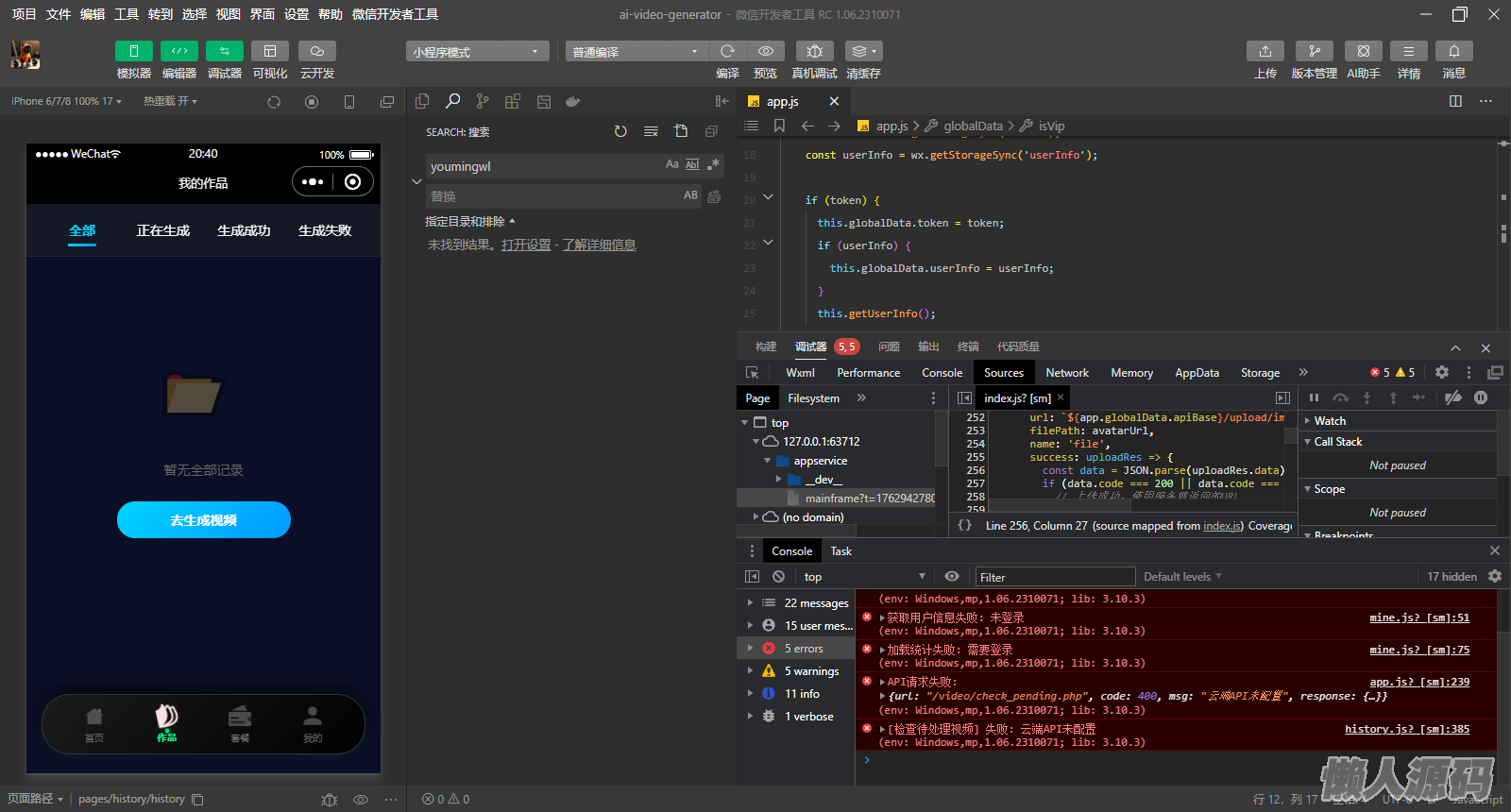Click the 去生成视频 button

pyautogui.click(x=204, y=520)
